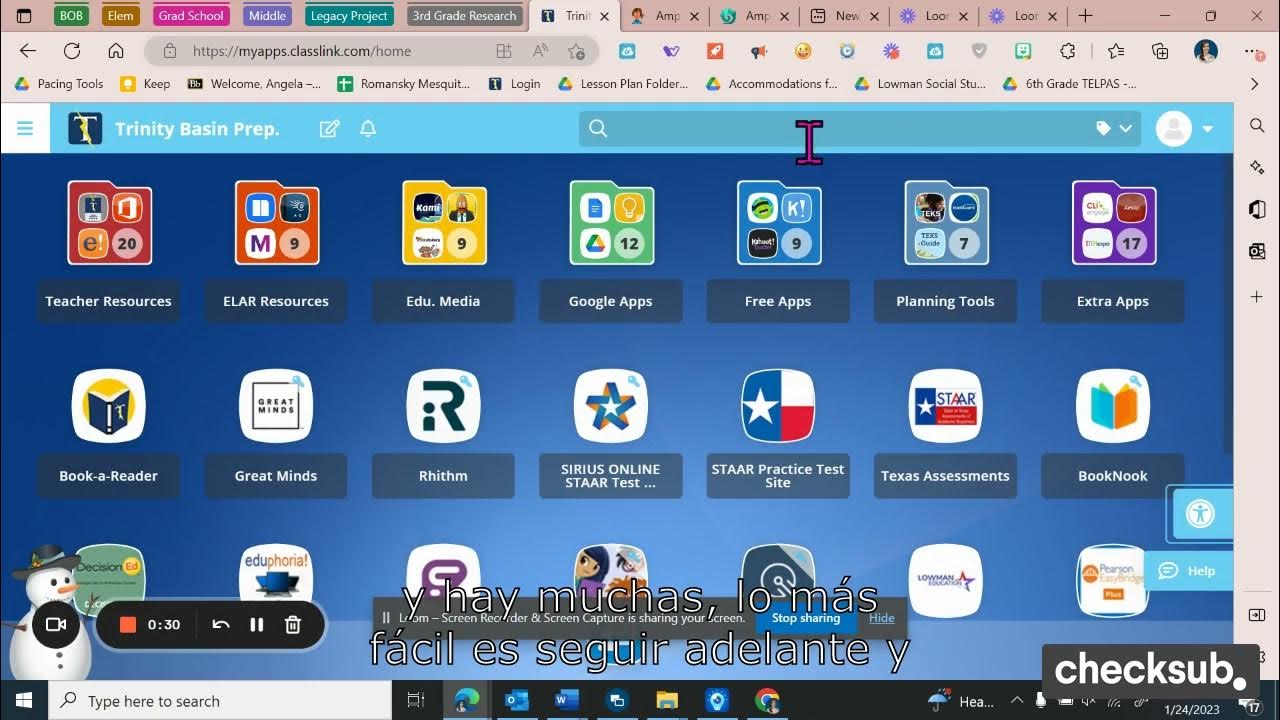The image size is (1280, 720).
Task: Switch to the Elem tab group
Action: coord(121,16)
